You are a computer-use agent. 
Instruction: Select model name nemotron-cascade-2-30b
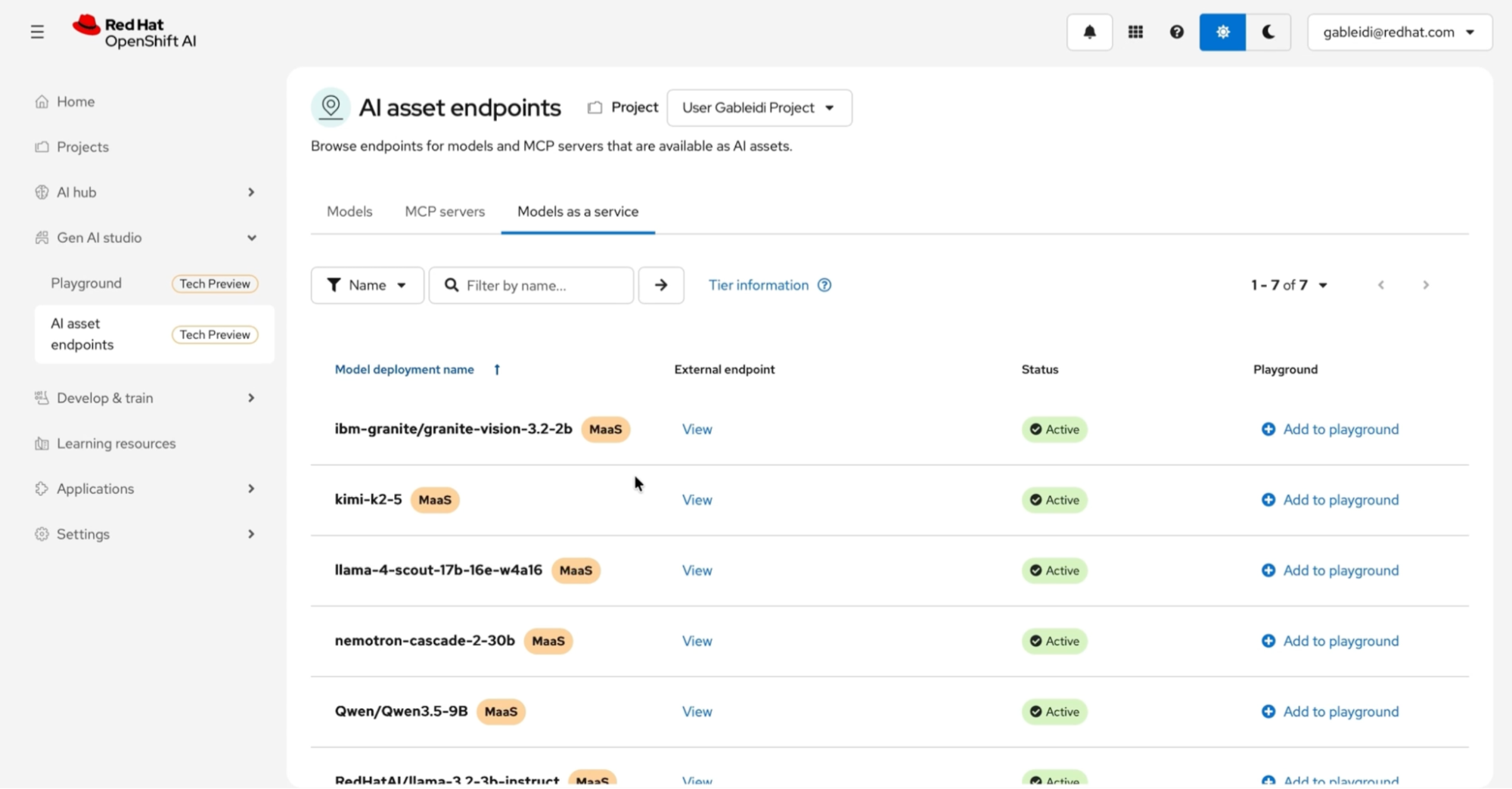point(425,641)
